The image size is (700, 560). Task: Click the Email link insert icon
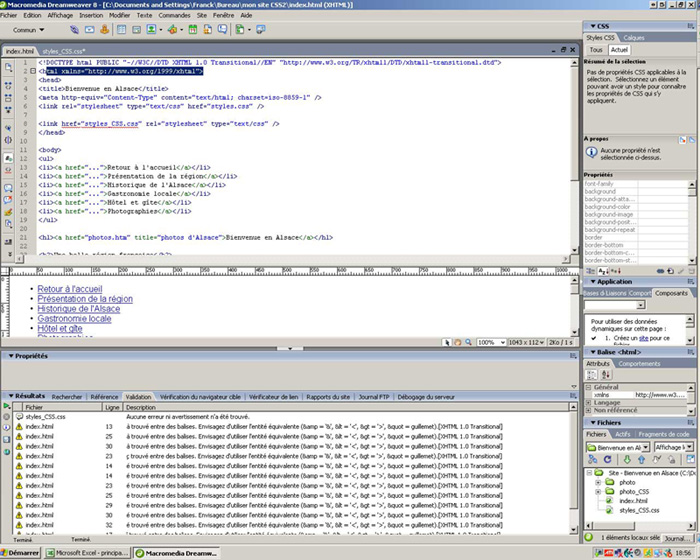click(x=90, y=30)
